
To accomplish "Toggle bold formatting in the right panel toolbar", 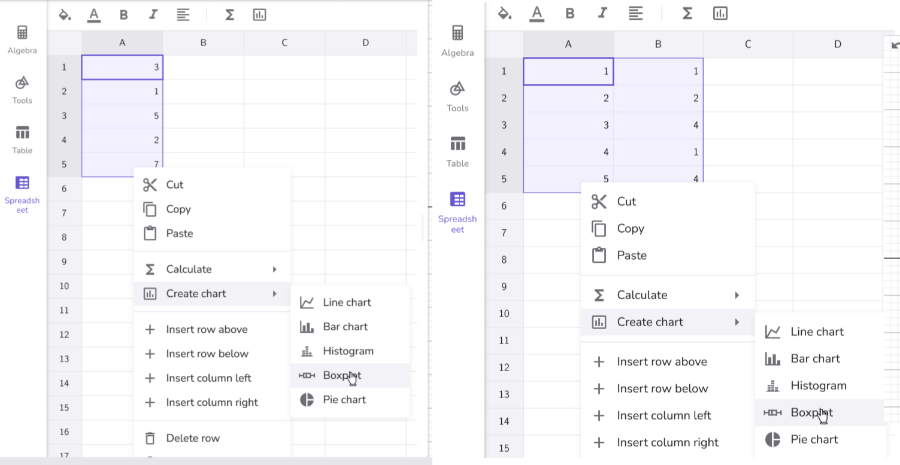I will click(x=569, y=13).
